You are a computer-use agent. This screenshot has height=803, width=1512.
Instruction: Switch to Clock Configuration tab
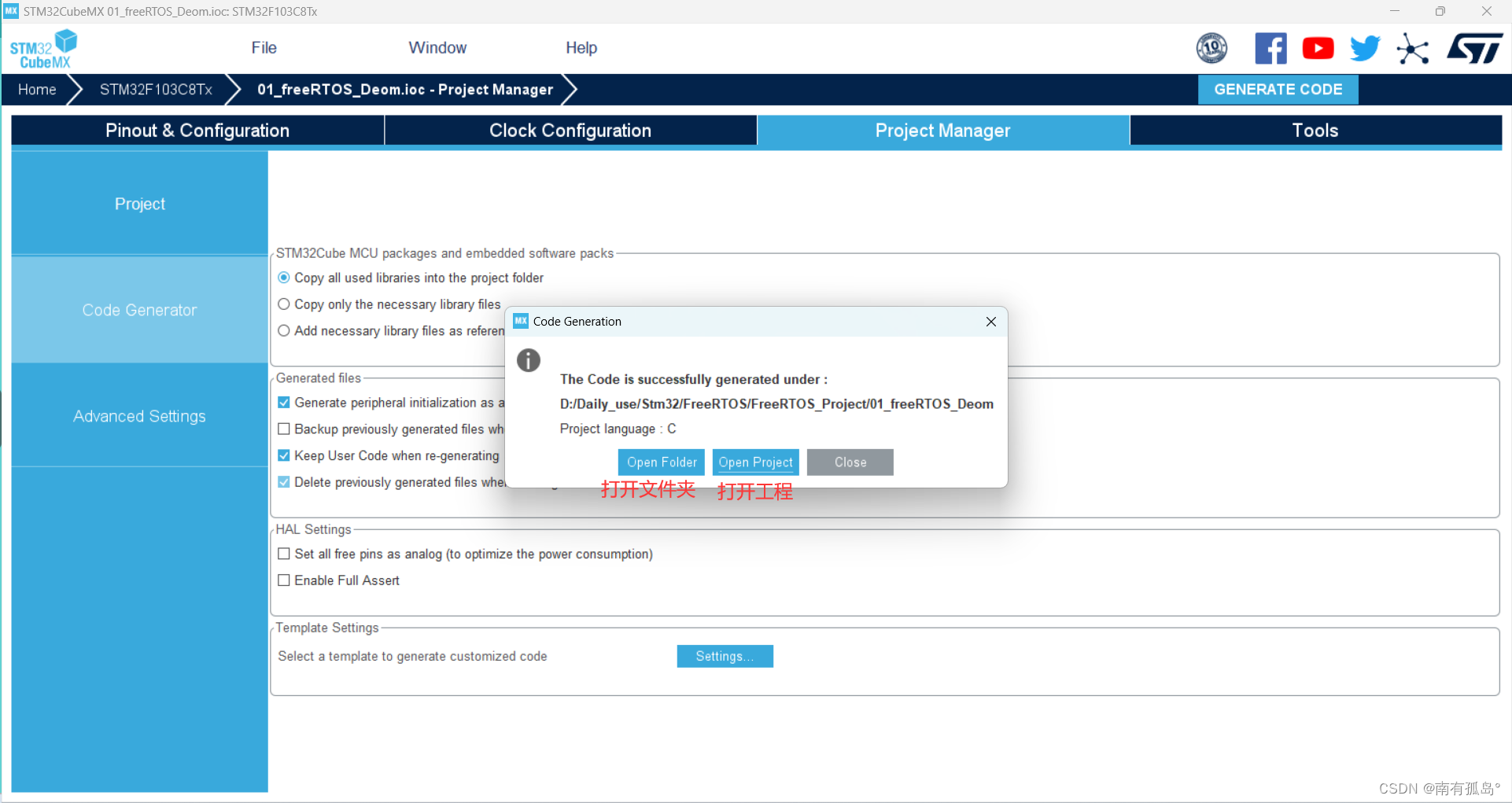570,131
